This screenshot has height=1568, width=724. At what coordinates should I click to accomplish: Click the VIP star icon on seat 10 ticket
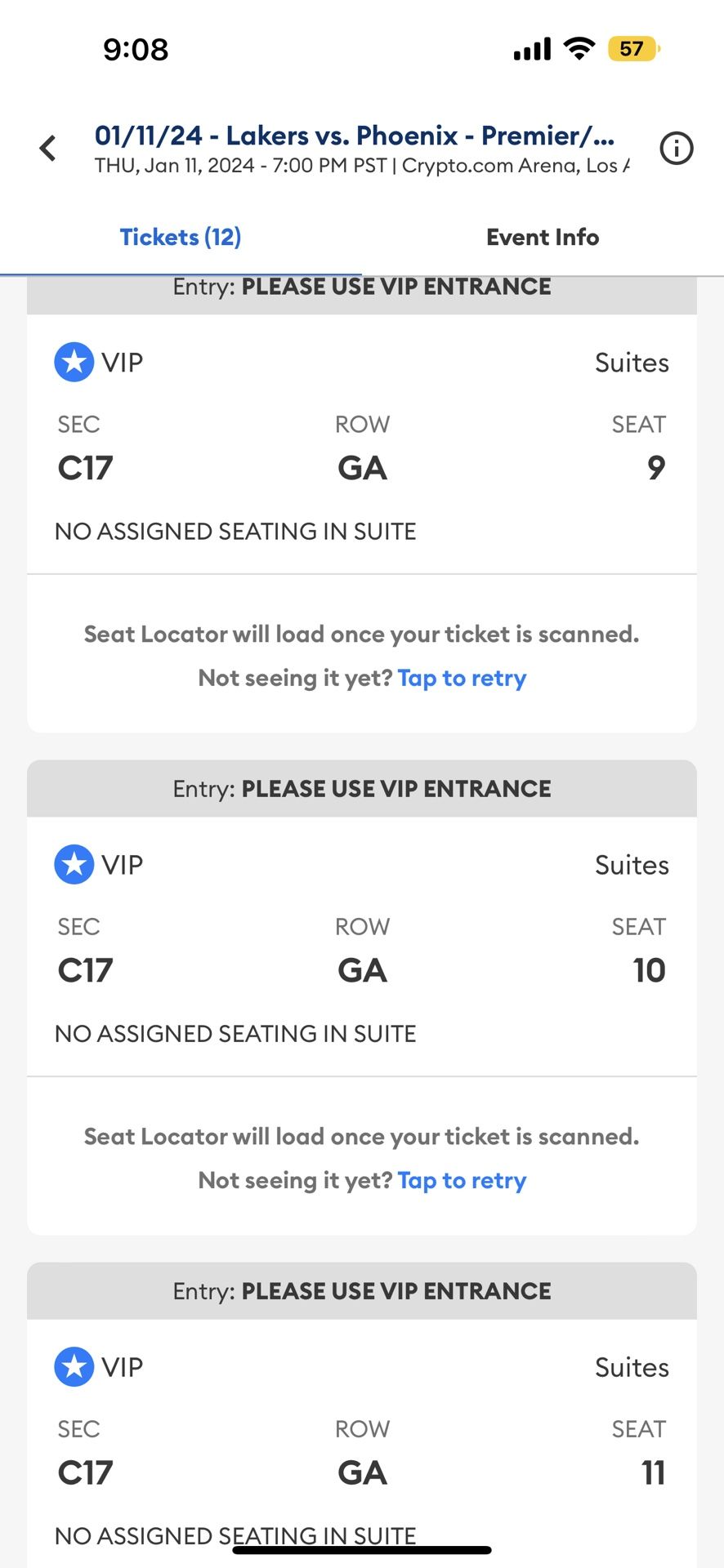point(74,864)
